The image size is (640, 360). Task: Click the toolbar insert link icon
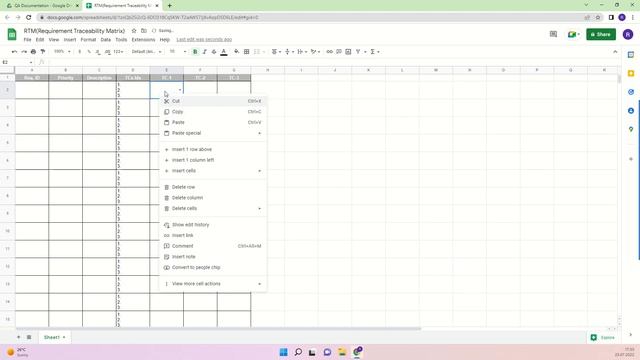(329, 52)
